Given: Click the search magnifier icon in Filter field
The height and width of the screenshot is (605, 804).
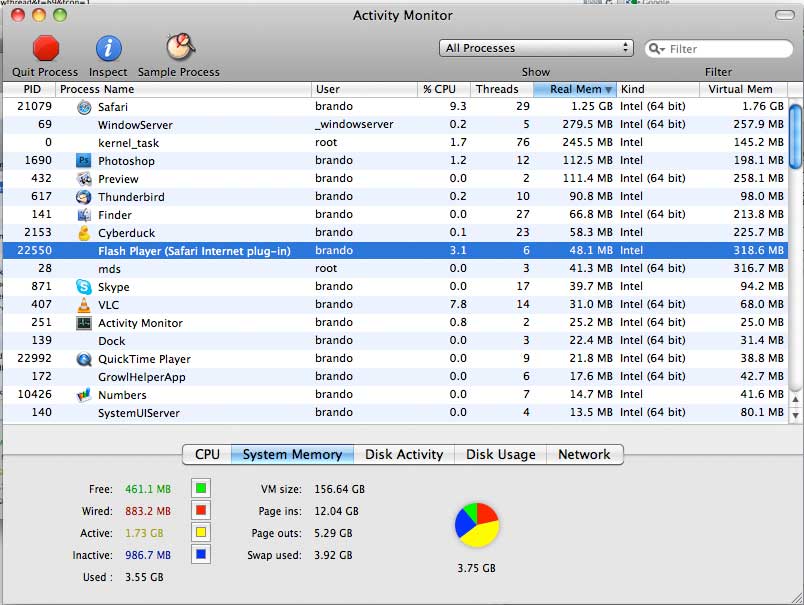Looking at the screenshot, I should pyautogui.click(x=656, y=49).
